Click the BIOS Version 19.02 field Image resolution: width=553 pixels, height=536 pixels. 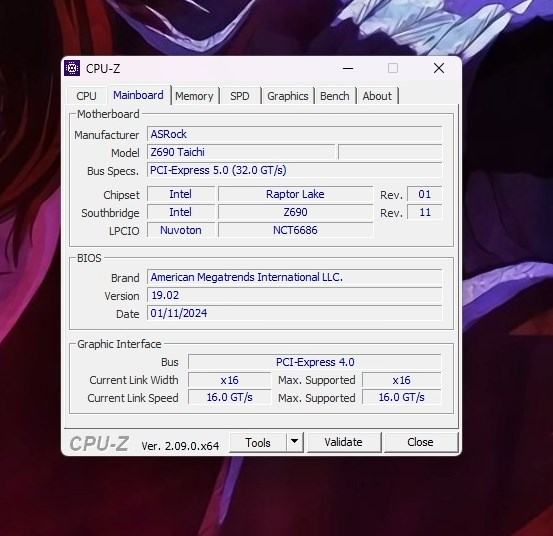click(294, 295)
